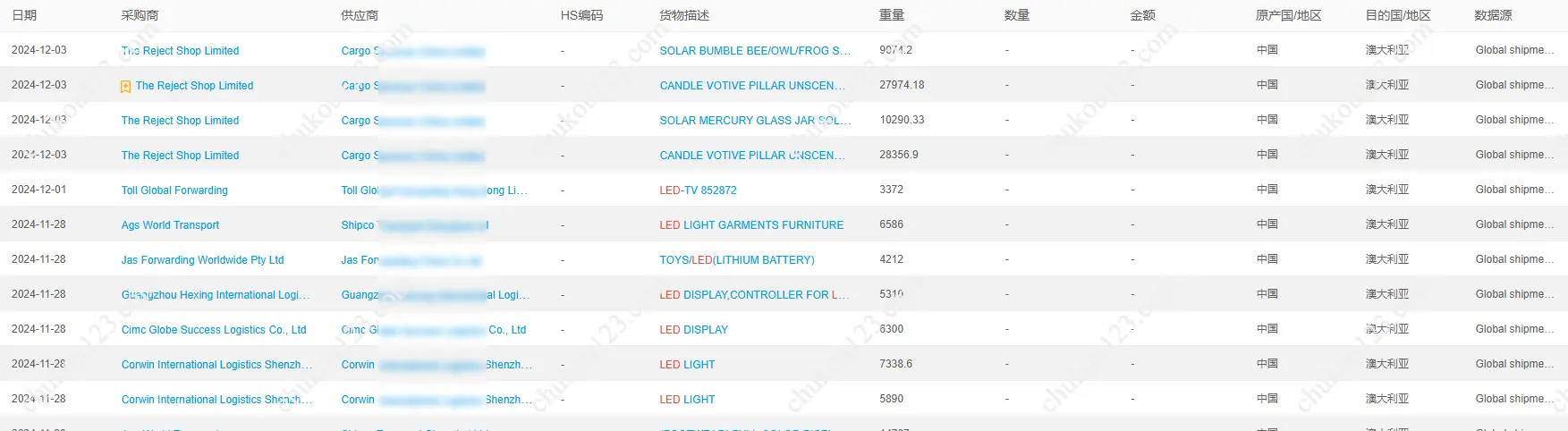Open LED DISPLAY,CONTROLLER description link
Screen dimensions: 1568x431
pos(754,295)
